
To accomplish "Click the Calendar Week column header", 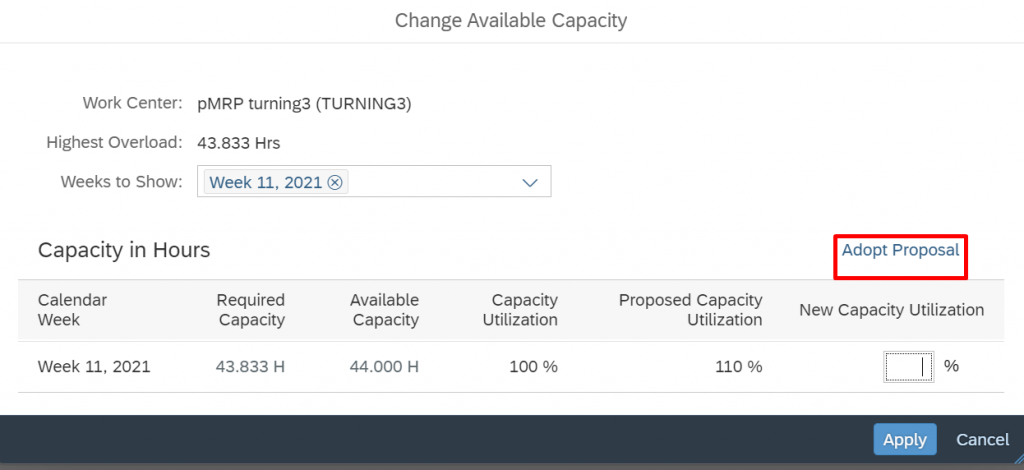I will coord(72,310).
